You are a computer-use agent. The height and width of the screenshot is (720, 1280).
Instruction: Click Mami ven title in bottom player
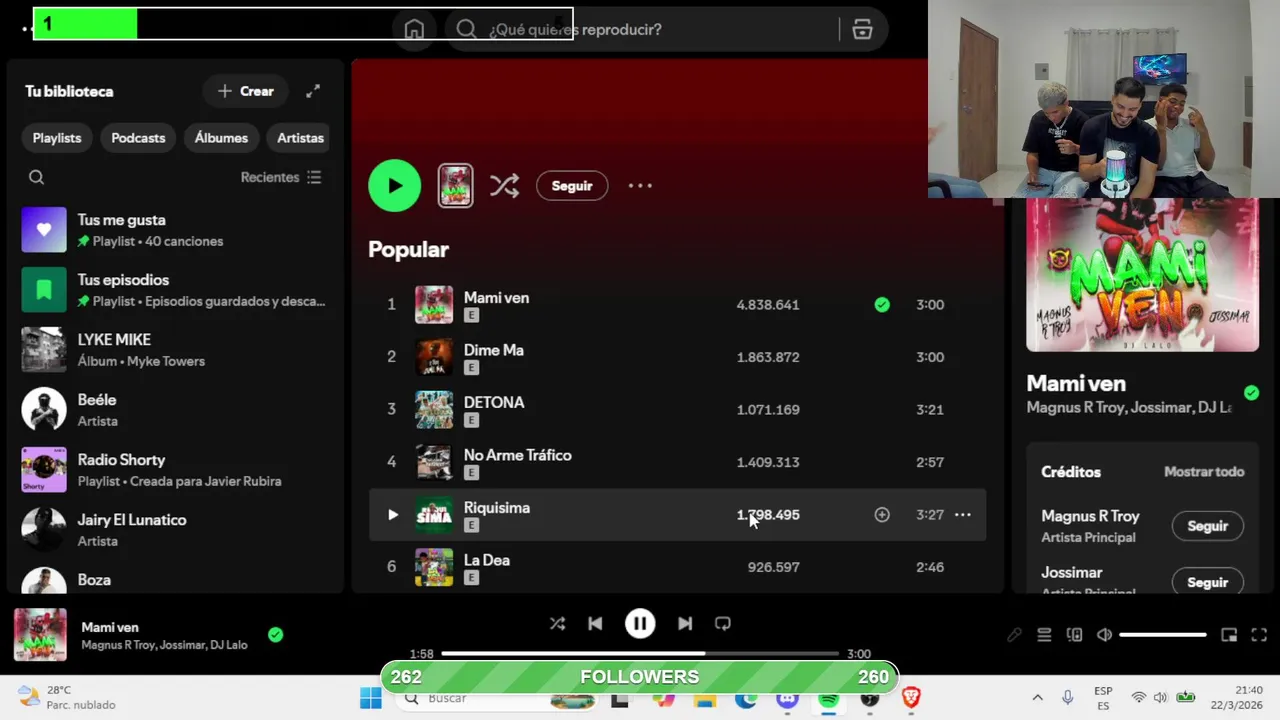[110, 627]
